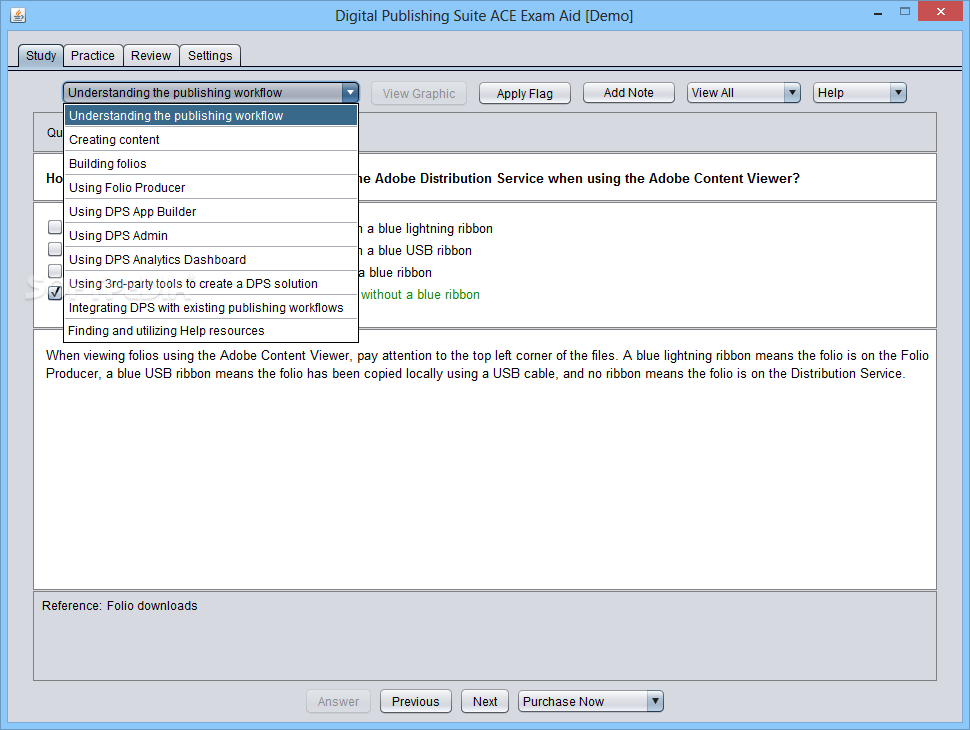
Task: Click the question text about Adobe Distribution Service
Action: point(579,178)
